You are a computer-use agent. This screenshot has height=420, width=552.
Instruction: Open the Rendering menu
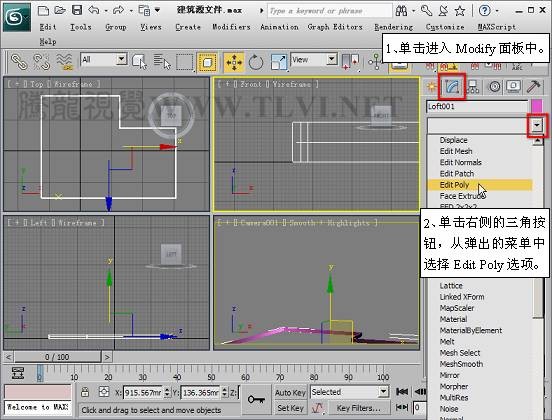click(x=394, y=27)
